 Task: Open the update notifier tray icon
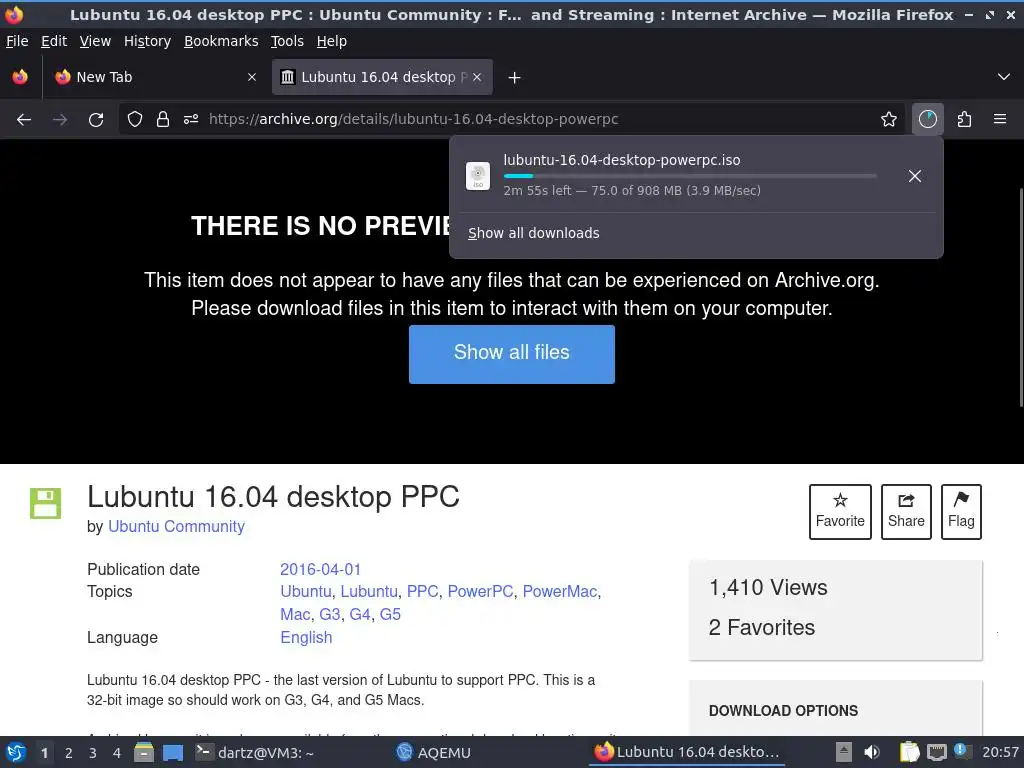962,751
